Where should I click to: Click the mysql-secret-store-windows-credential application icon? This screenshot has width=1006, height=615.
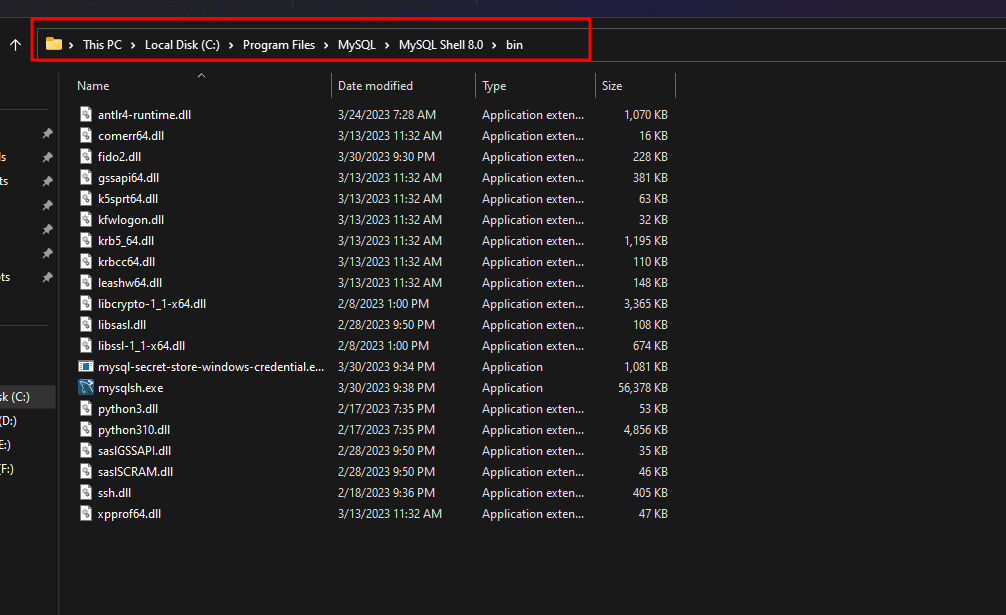[86, 366]
